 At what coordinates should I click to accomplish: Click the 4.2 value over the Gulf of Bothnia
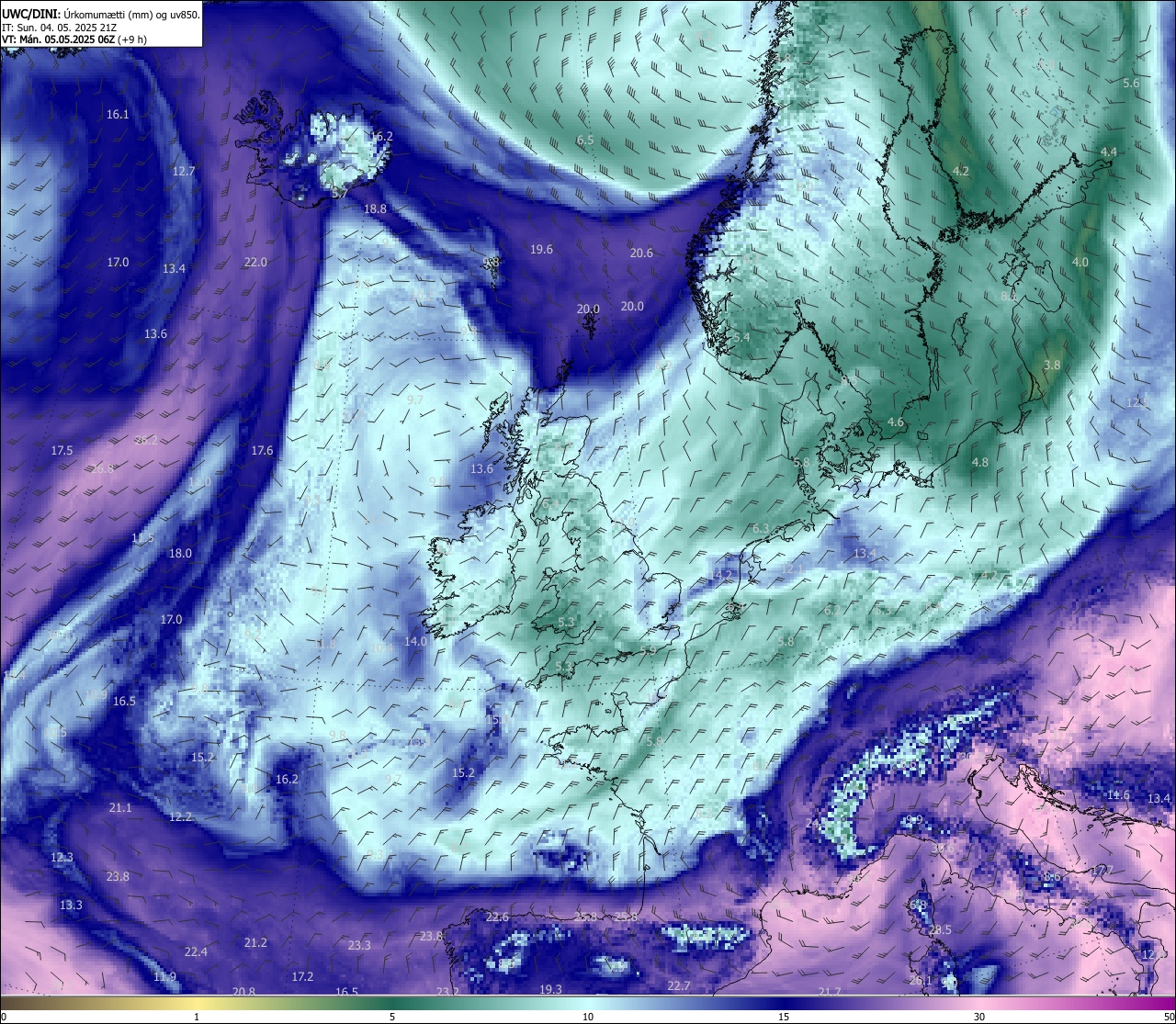click(x=961, y=172)
